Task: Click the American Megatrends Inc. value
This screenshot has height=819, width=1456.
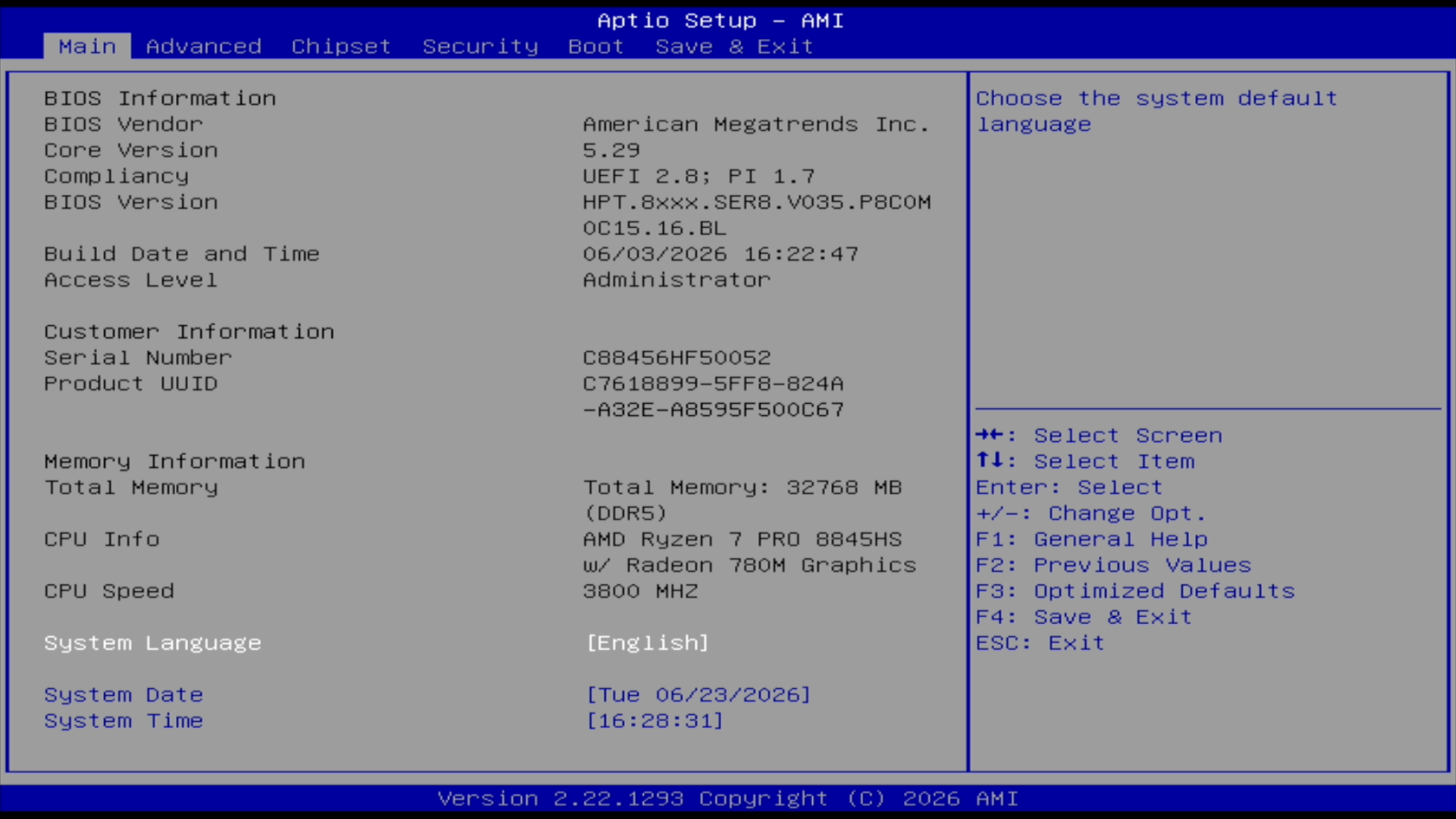Action: (x=756, y=124)
